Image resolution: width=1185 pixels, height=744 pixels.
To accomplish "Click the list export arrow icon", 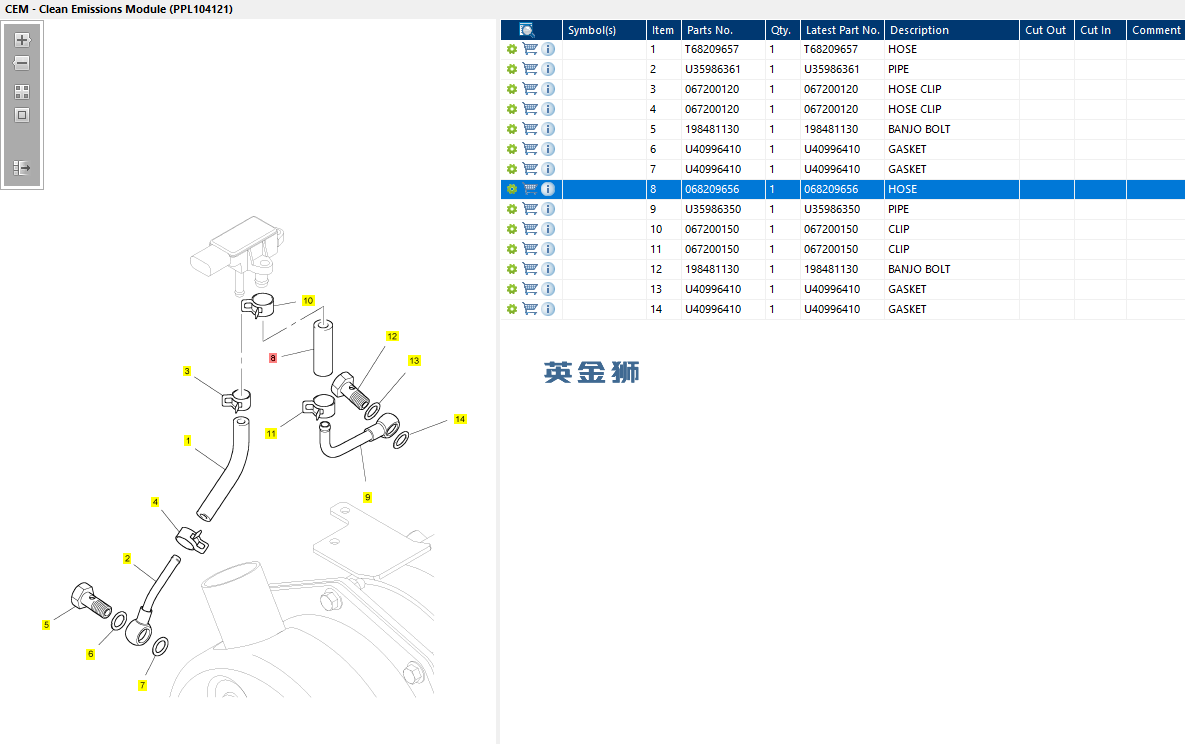I will pyautogui.click(x=22, y=168).
